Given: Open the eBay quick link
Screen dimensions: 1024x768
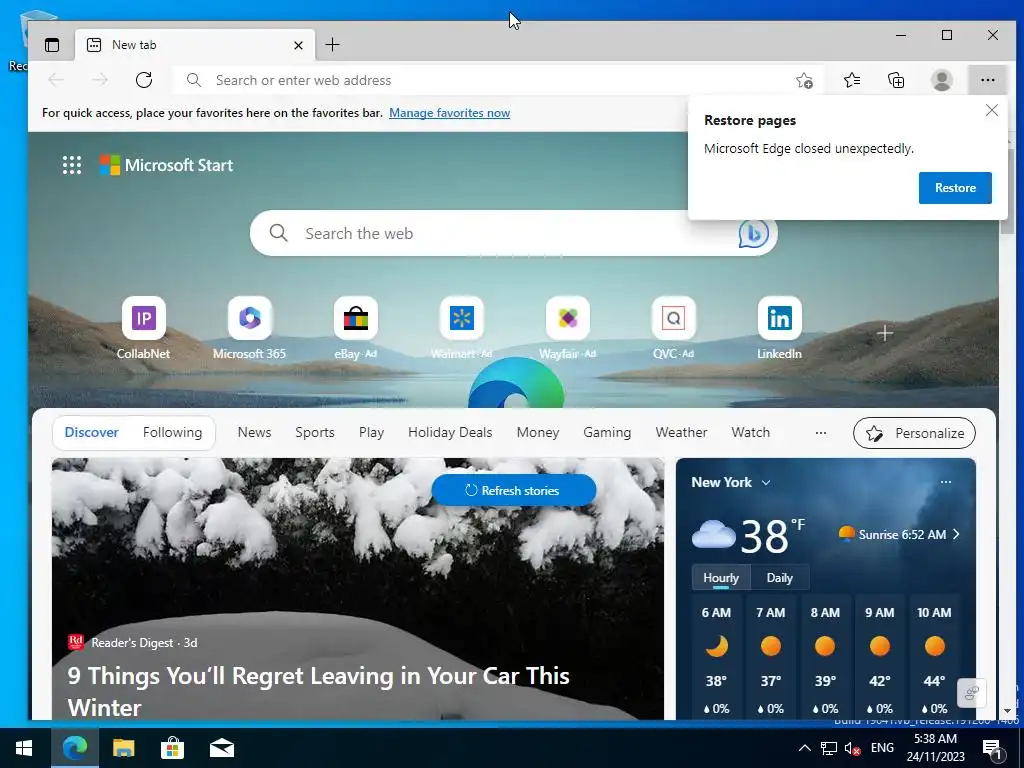Looking at the screenshot, I should (356, 328).
